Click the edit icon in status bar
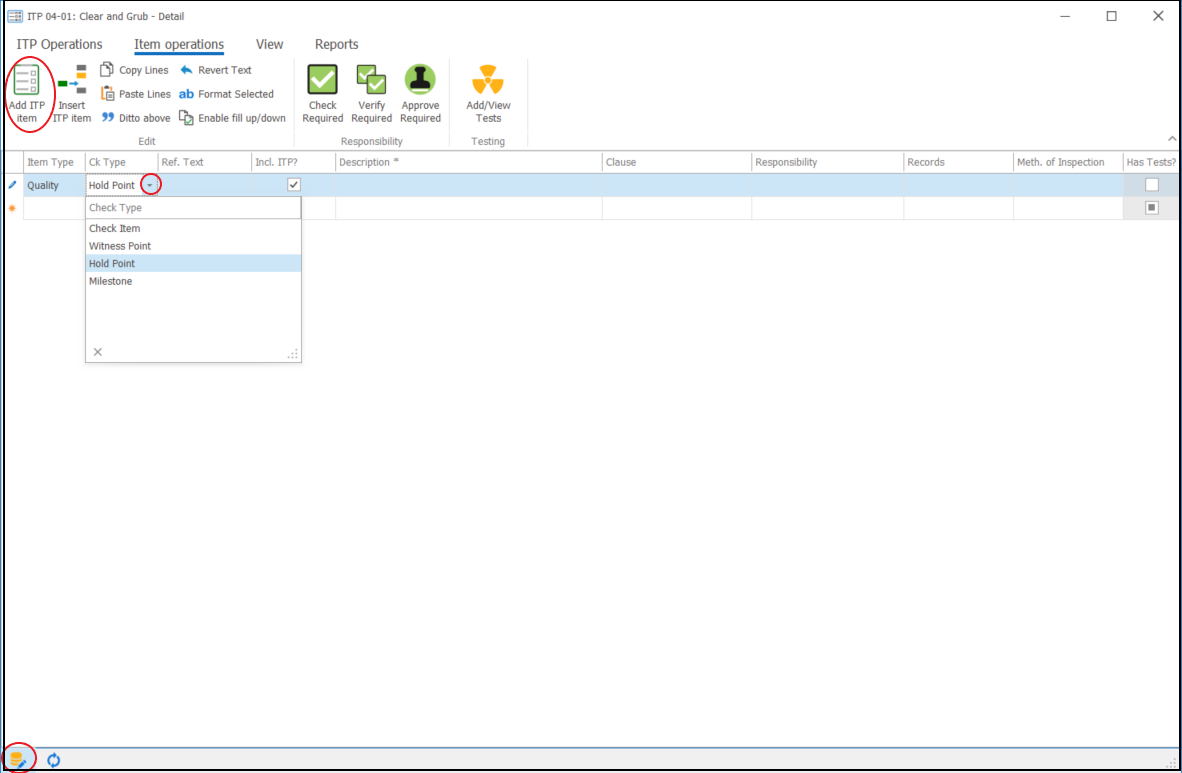The height and width of the screenshot is (773, 1182). point(18,759)
